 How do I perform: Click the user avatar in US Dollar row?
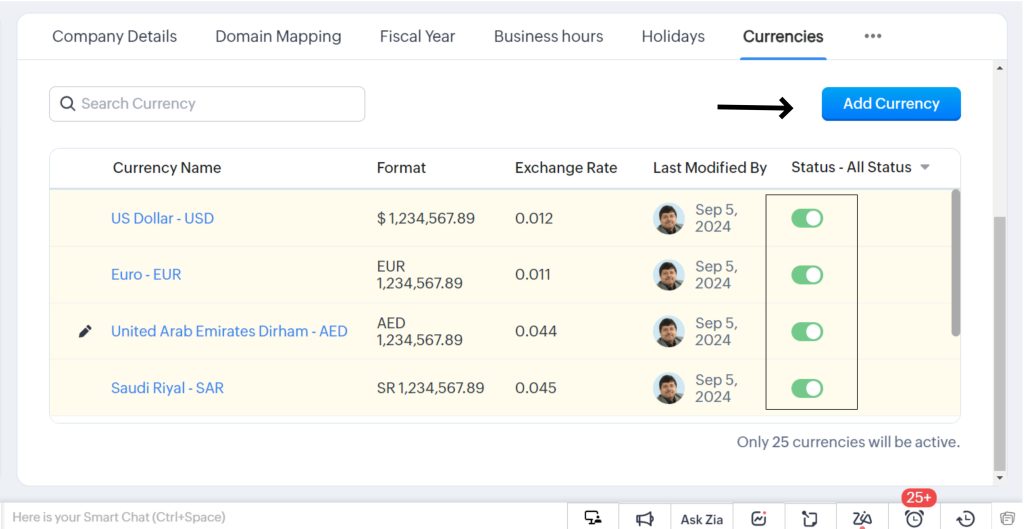pyautogui.click(x=669, y=218)
